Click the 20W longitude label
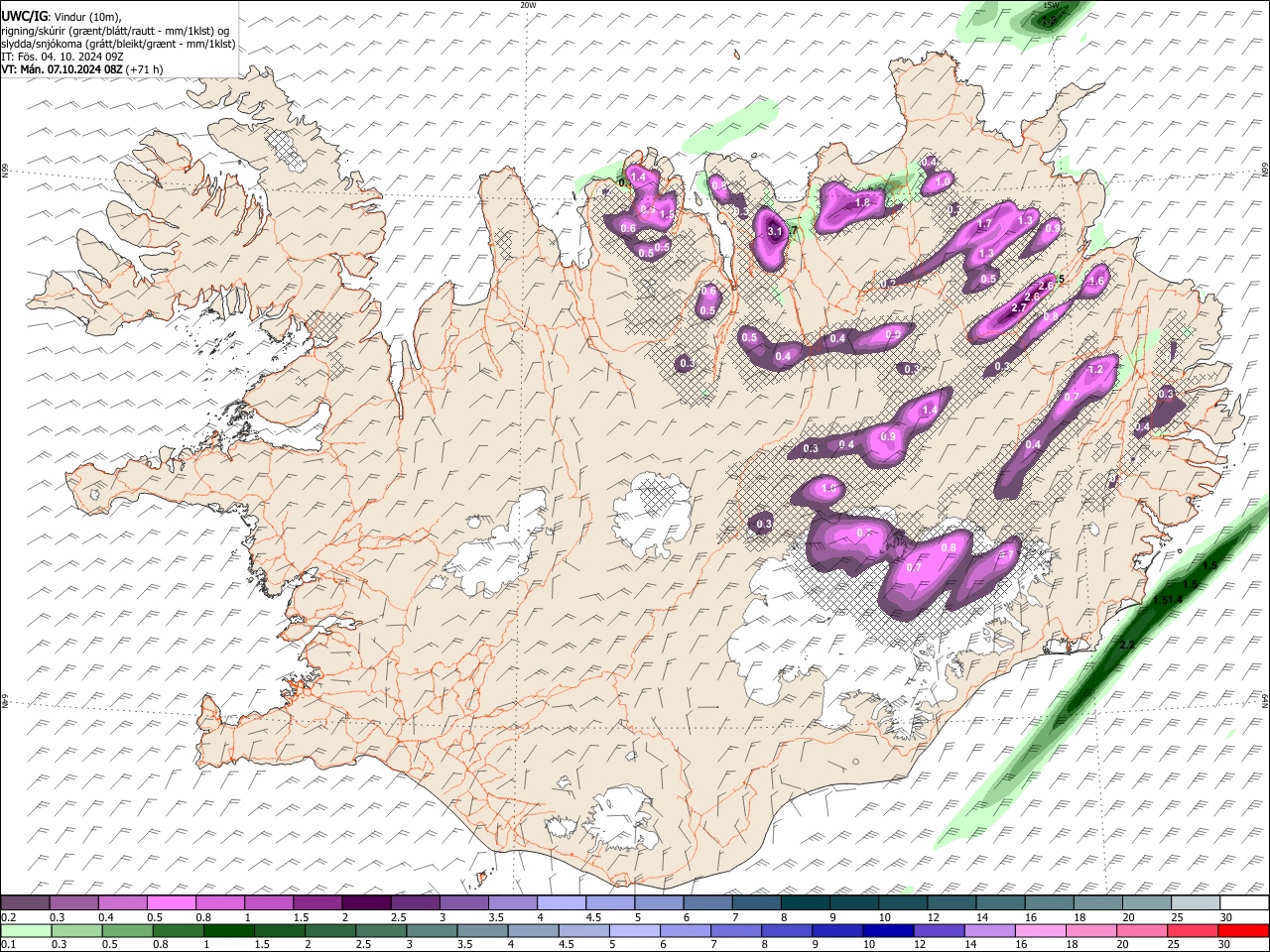The image size is (1270, 952). (x=528, y=5)
